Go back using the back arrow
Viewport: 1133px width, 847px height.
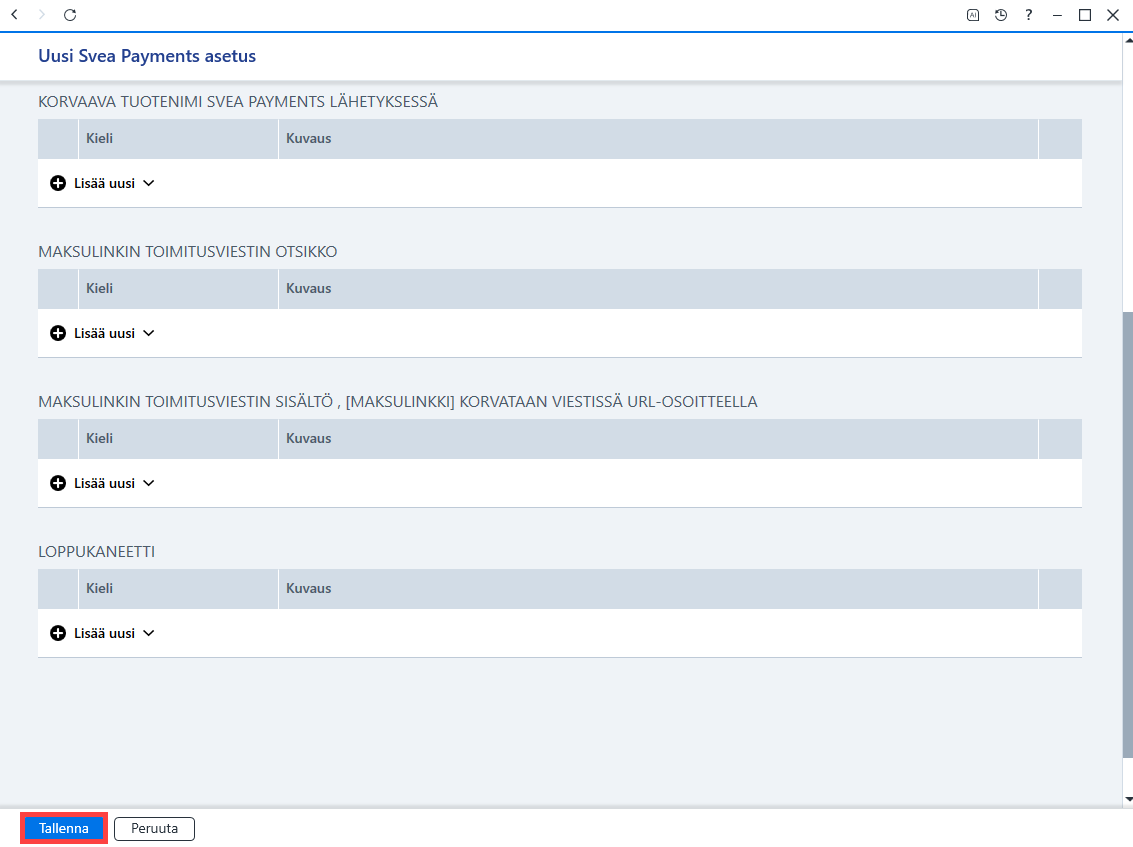click(x=14, y=14)
